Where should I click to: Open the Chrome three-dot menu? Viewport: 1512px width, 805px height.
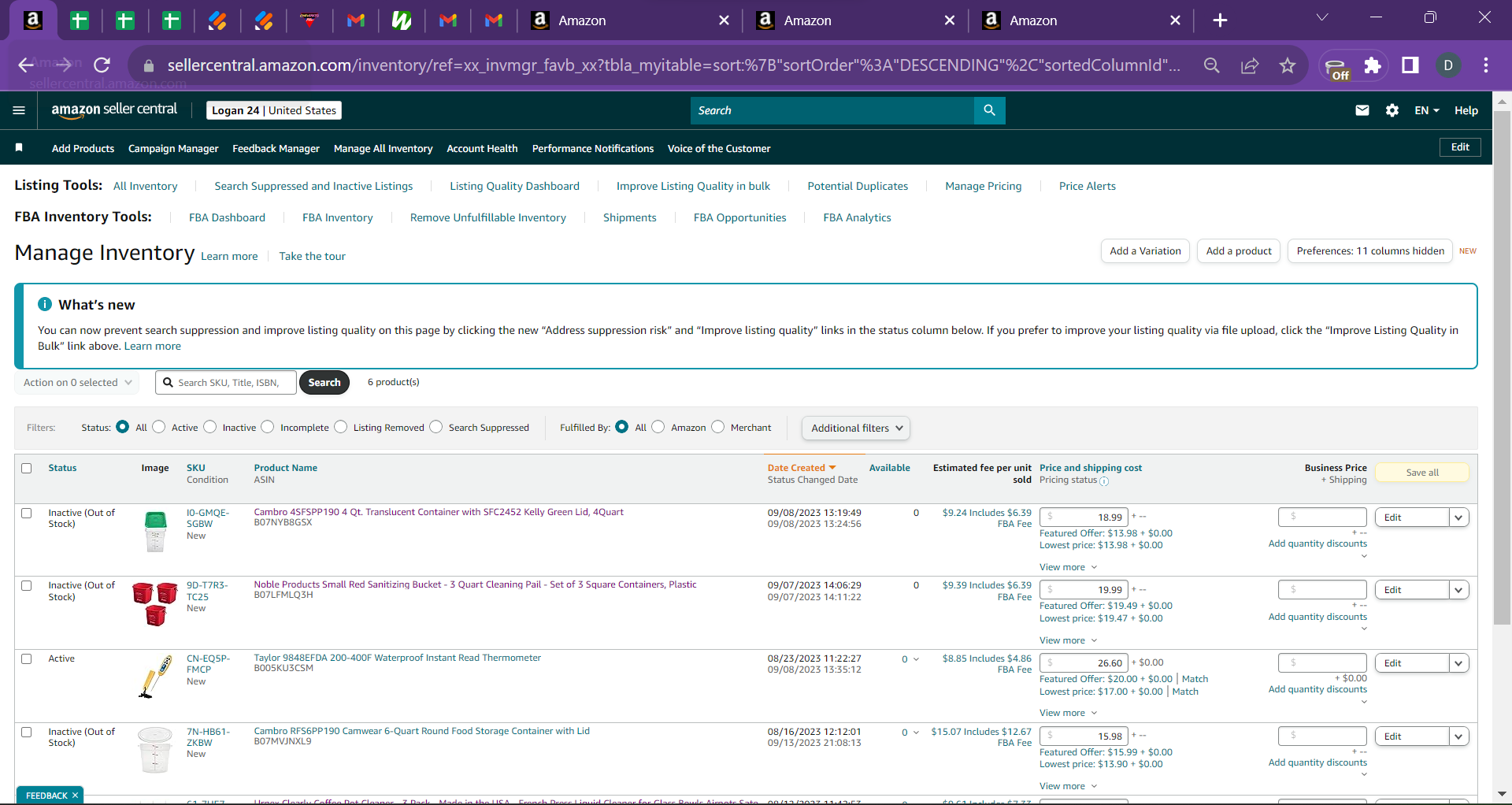tap(1486, 65)
